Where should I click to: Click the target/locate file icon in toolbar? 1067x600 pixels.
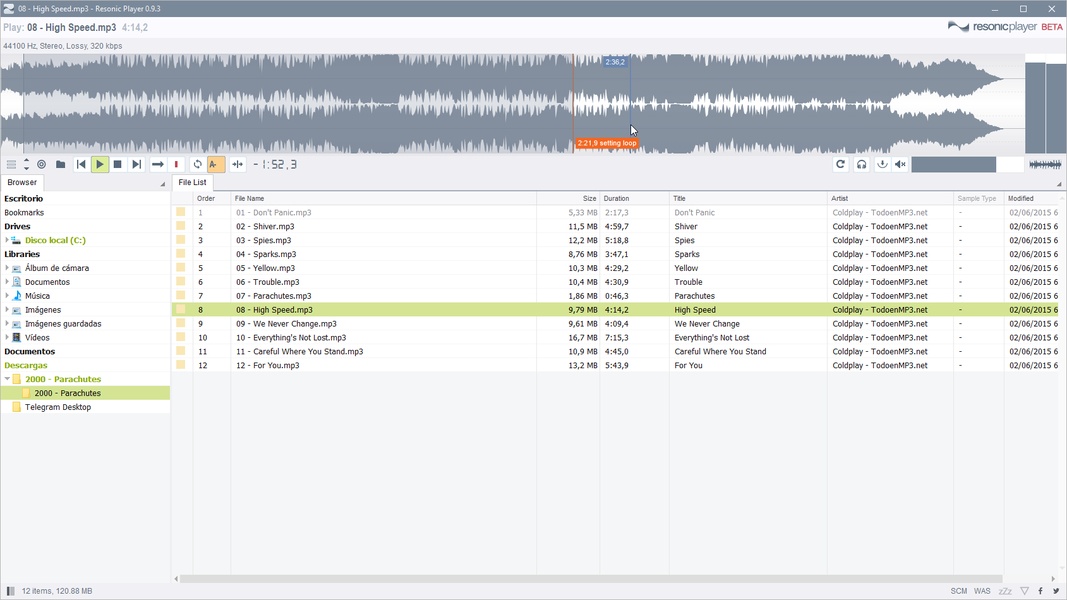[42, 164]
